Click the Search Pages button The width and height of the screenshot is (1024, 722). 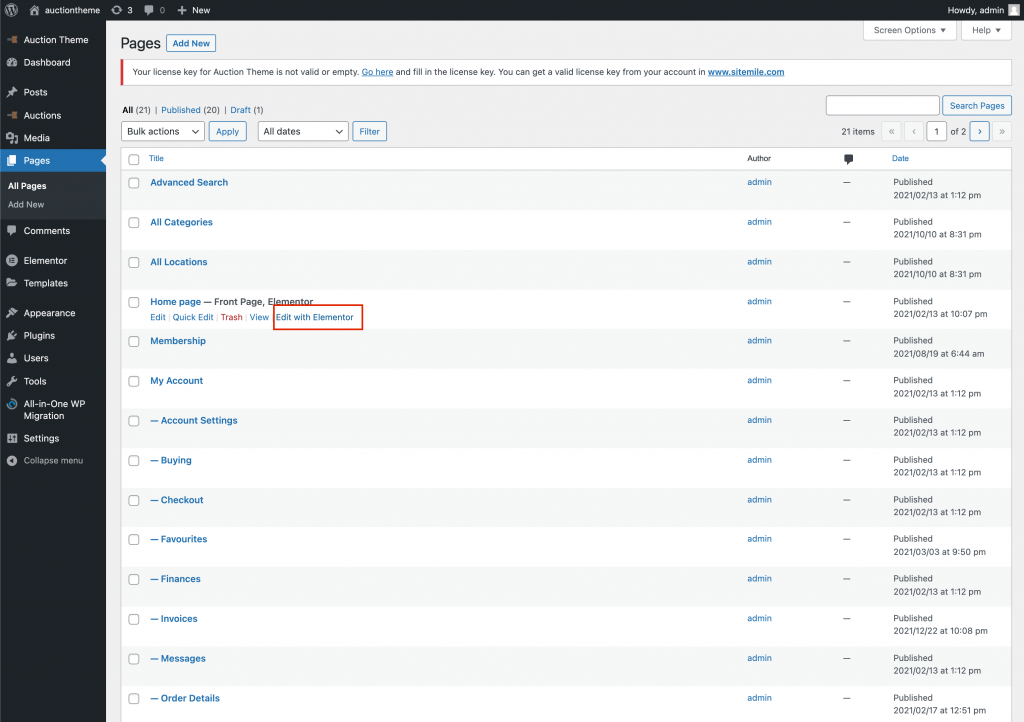tap(977, 105)
